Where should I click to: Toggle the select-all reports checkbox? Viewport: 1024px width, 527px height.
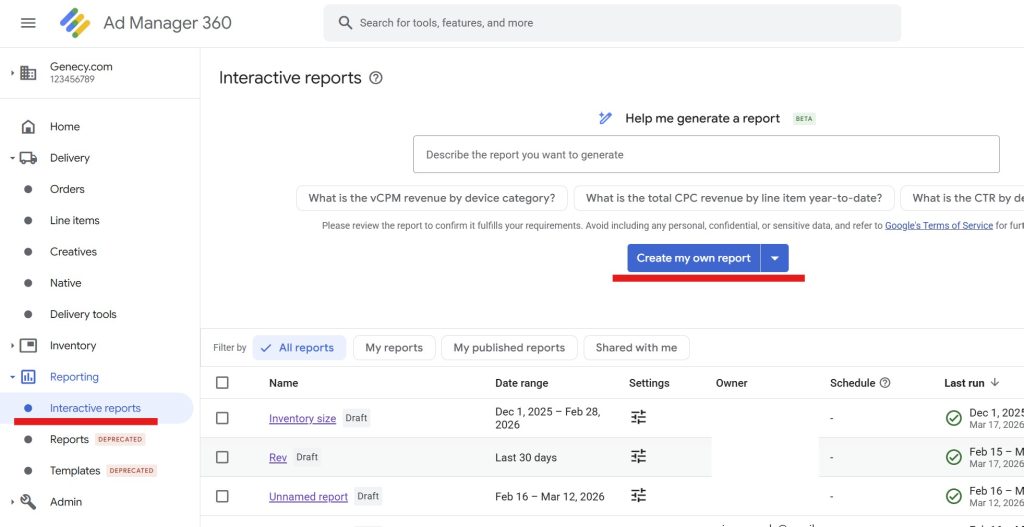(x=222, y=383)
